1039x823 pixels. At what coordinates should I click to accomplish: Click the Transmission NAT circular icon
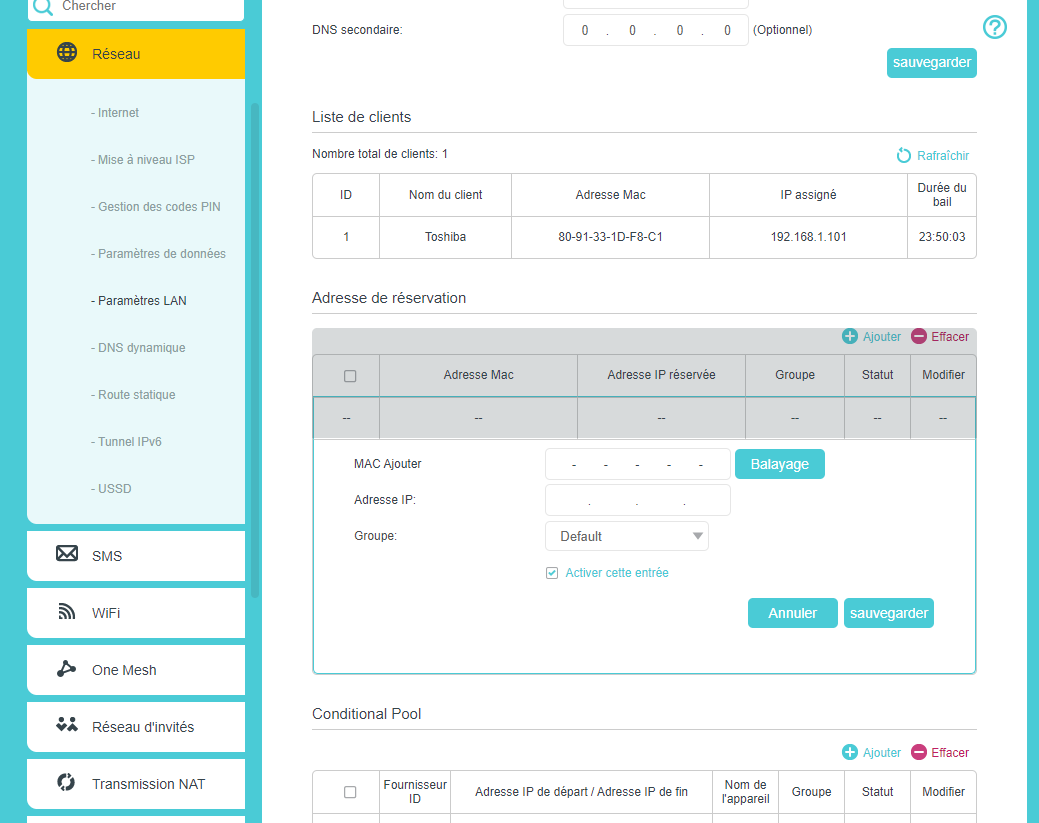tap(67, 783)
